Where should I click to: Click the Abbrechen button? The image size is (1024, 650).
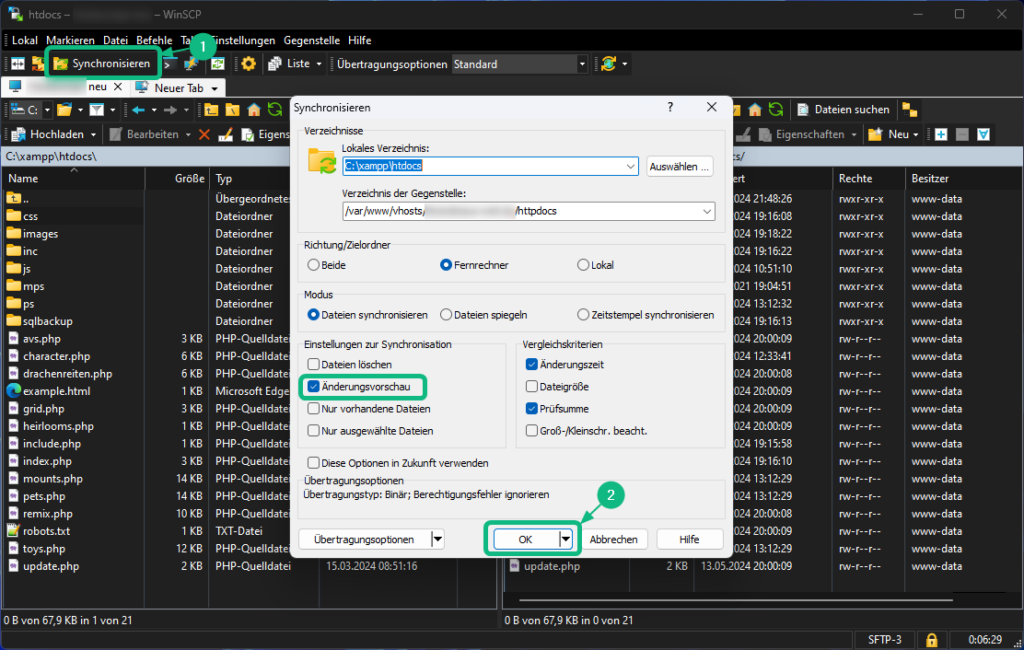[613, 540]
